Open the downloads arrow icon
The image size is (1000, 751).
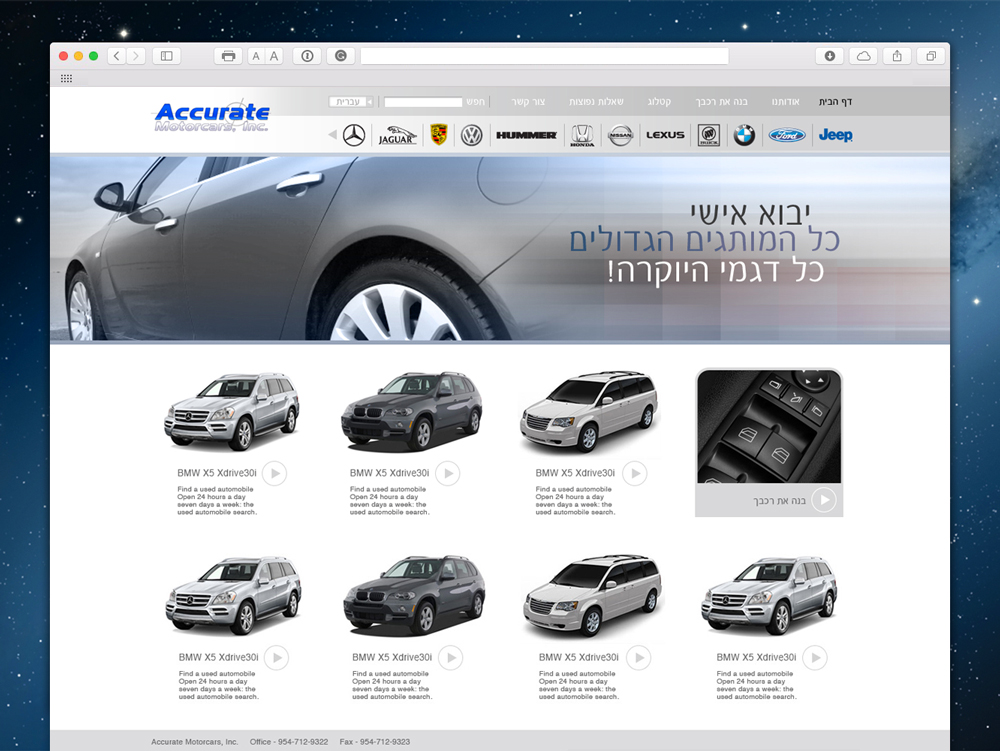[830, 56]
